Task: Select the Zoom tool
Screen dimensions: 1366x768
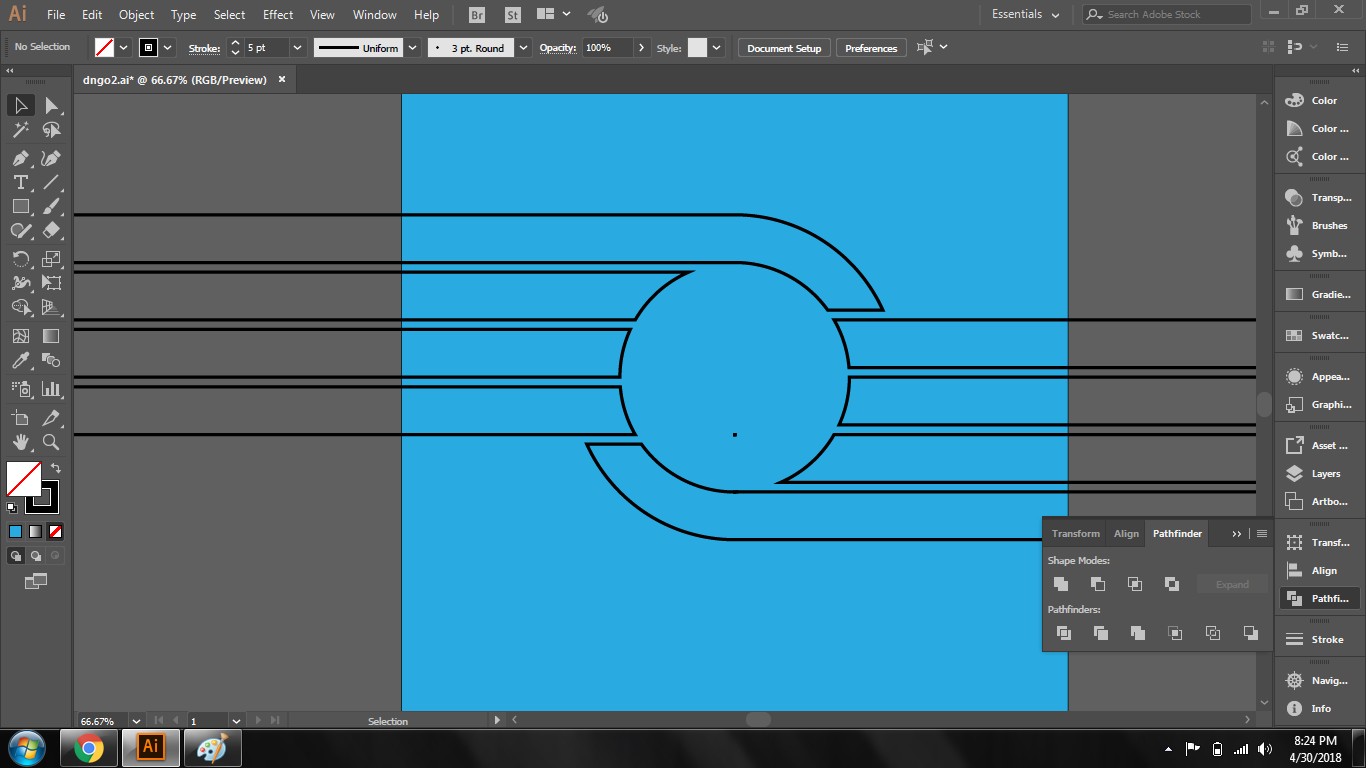Action: pyautogui.click(x=52, y=441)
